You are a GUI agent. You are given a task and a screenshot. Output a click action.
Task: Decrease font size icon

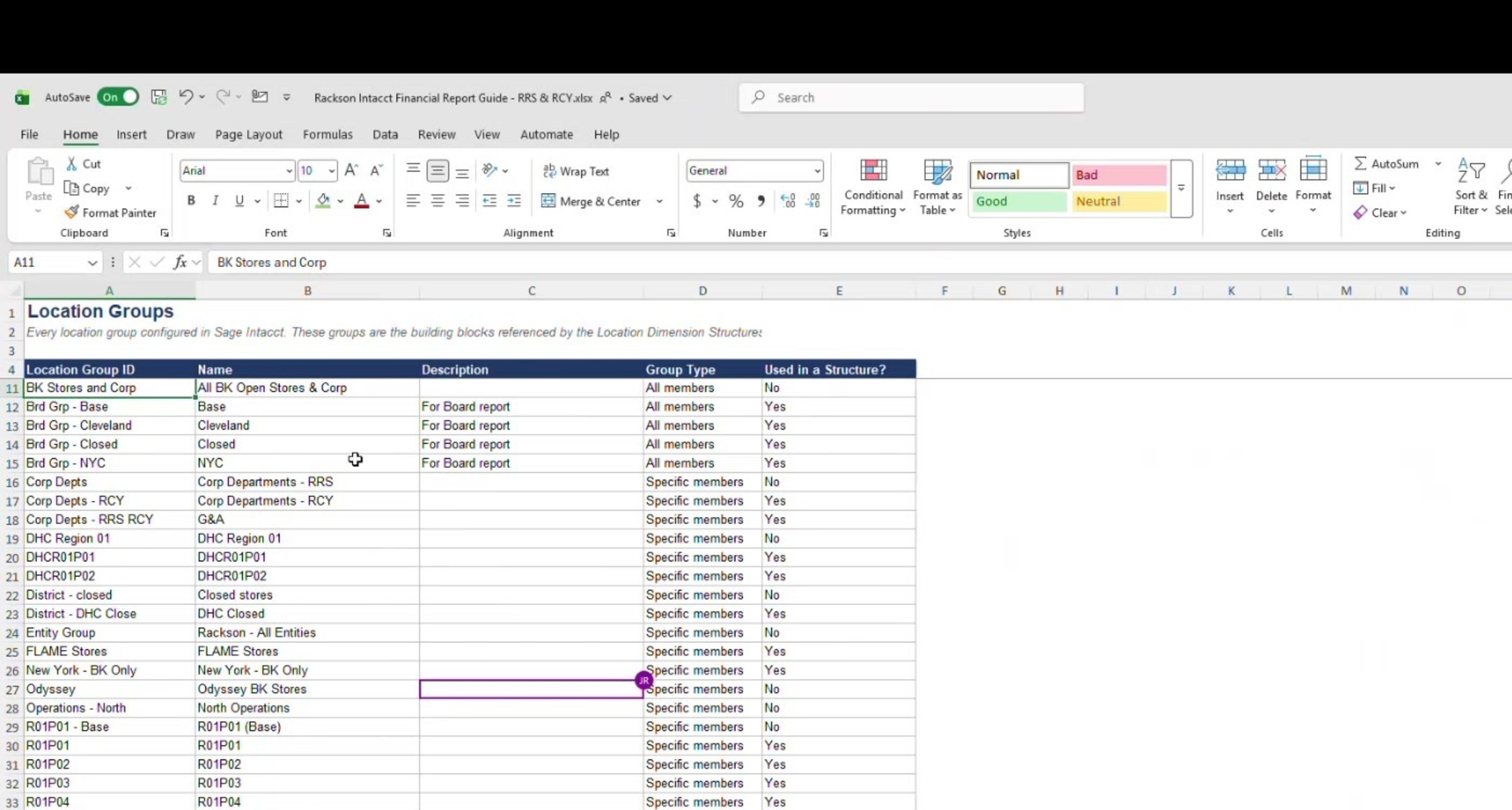[x=376, y=171]
